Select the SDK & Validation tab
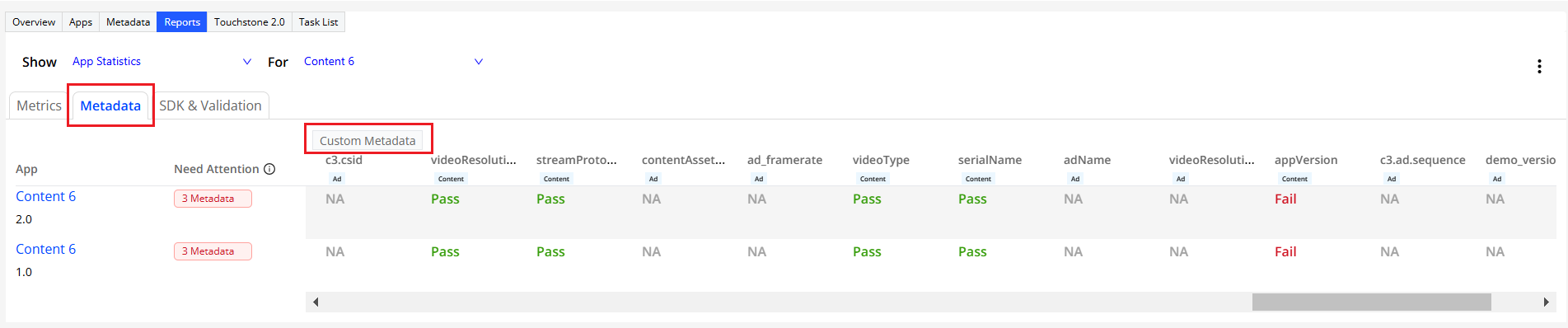Image resolution: width=1568 pixels, height=328 pixels. [x=210, y=105]
